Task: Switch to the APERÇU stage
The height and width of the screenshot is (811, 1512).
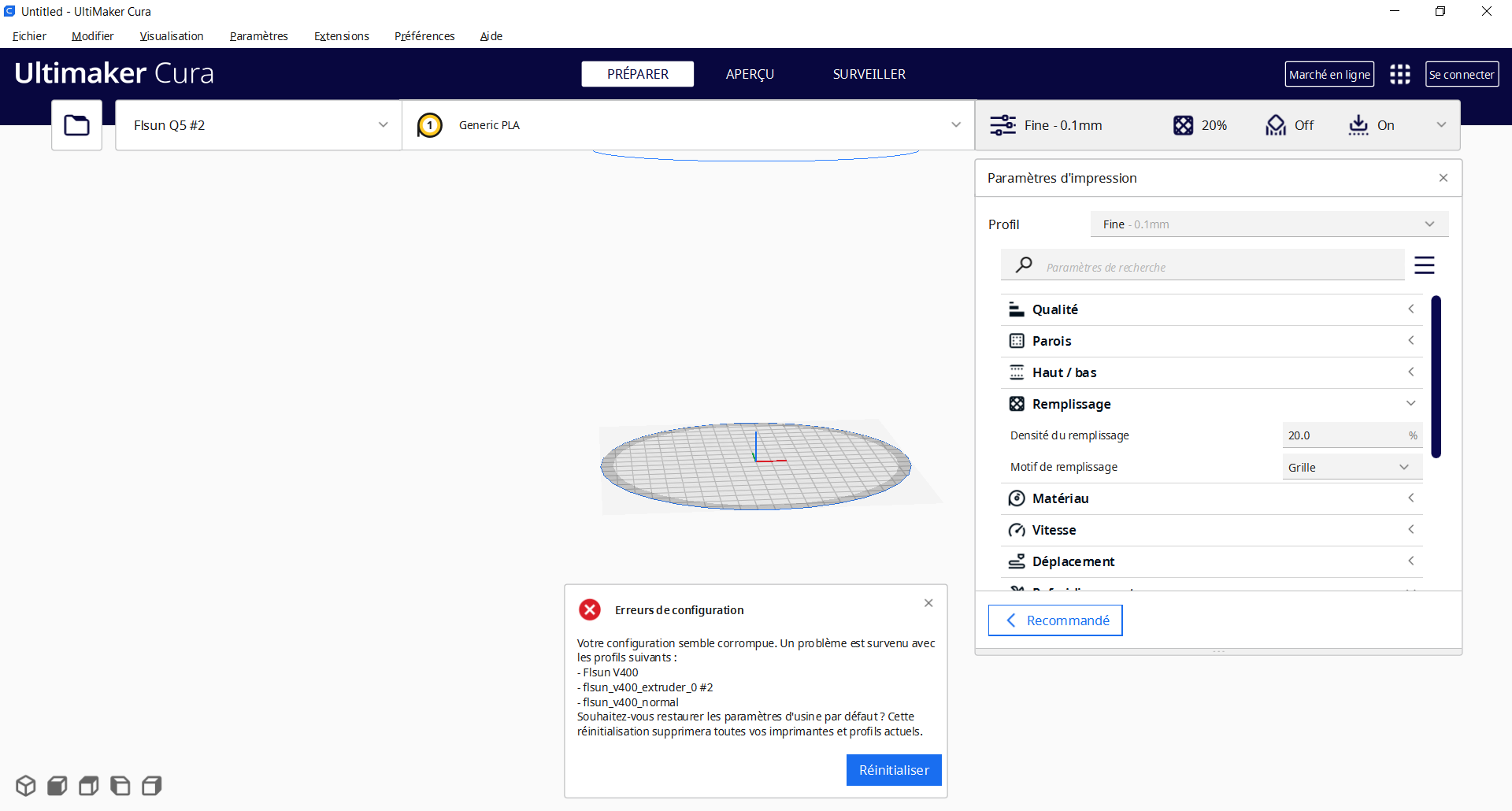Action: tap(750, 74)
